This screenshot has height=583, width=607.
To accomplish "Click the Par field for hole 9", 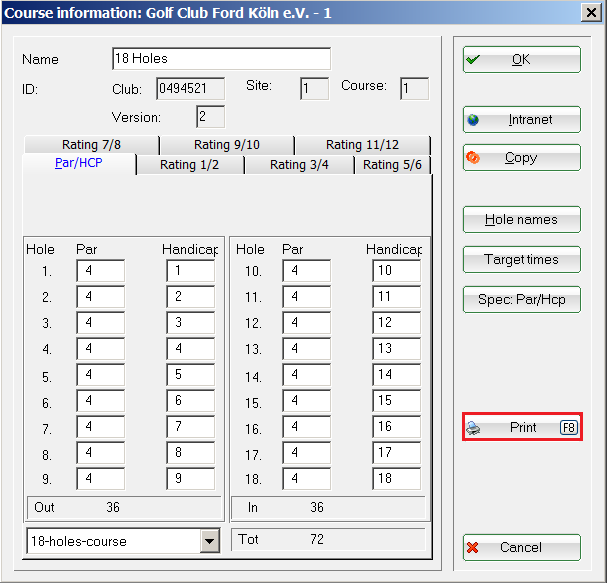I will [101, 479].
